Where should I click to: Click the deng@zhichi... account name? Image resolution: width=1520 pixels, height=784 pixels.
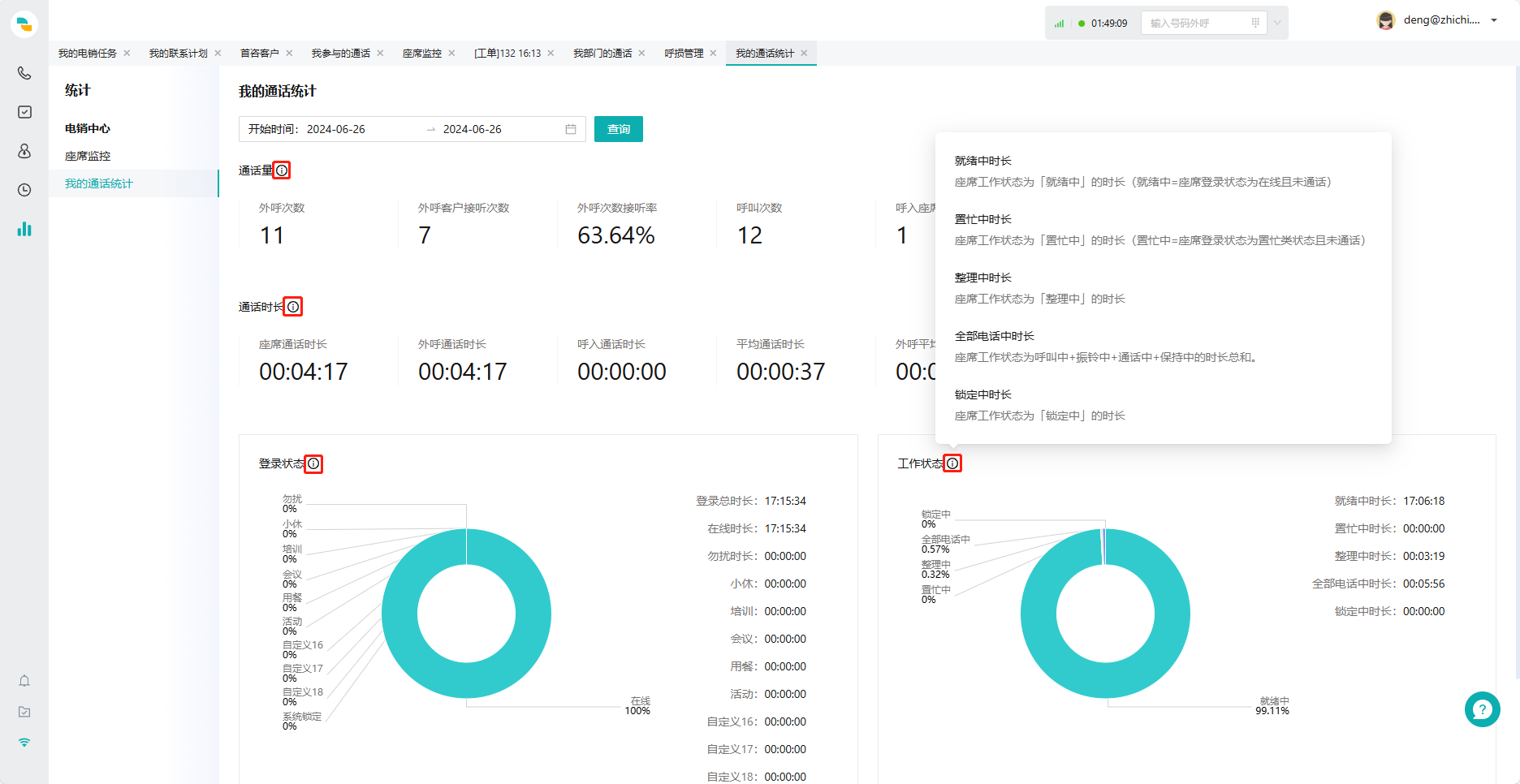(x=1441, y=20)
